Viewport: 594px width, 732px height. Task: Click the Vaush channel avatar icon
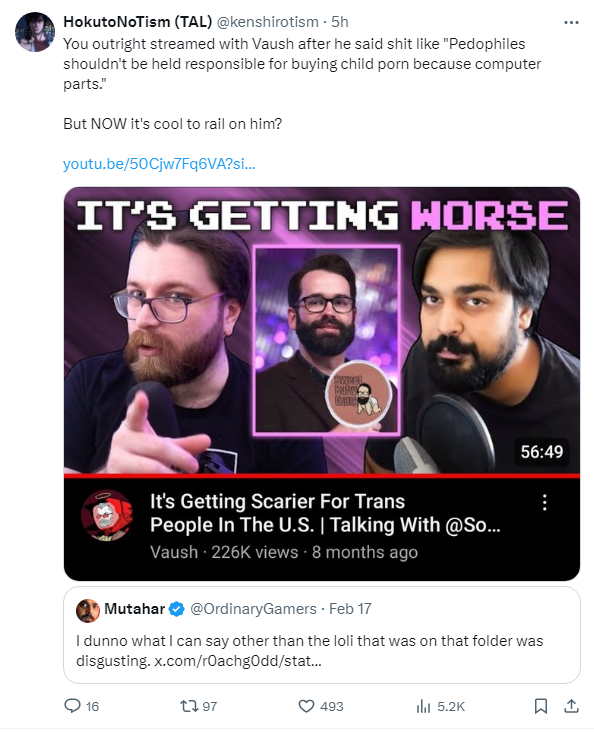pos(106,515)
